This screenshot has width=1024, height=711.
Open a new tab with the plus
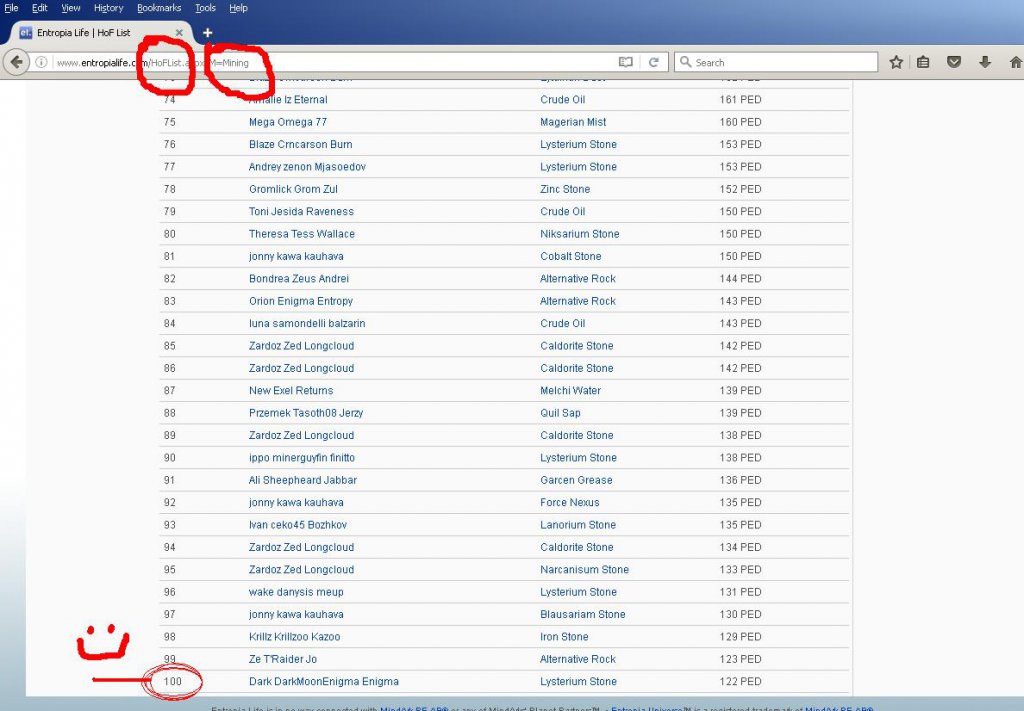207,33
